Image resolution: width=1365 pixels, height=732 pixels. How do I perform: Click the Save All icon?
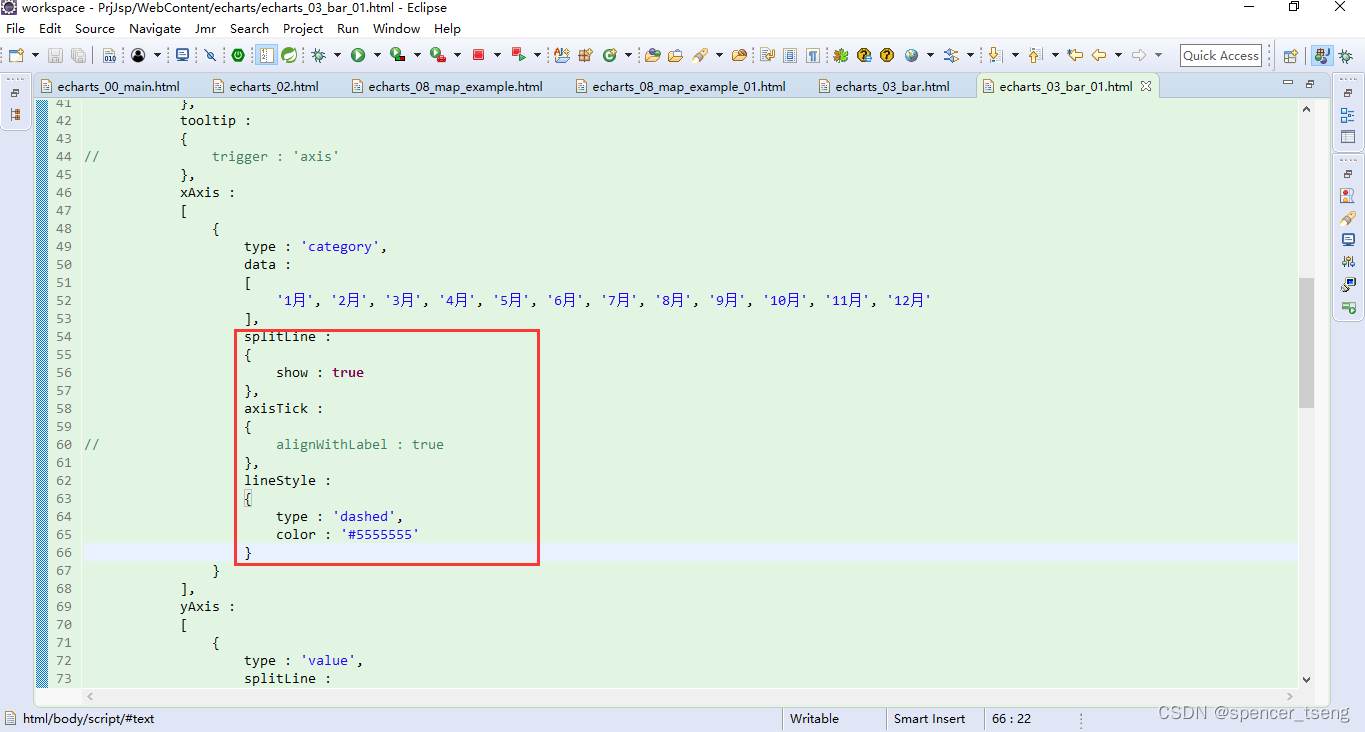coord(77,55)
